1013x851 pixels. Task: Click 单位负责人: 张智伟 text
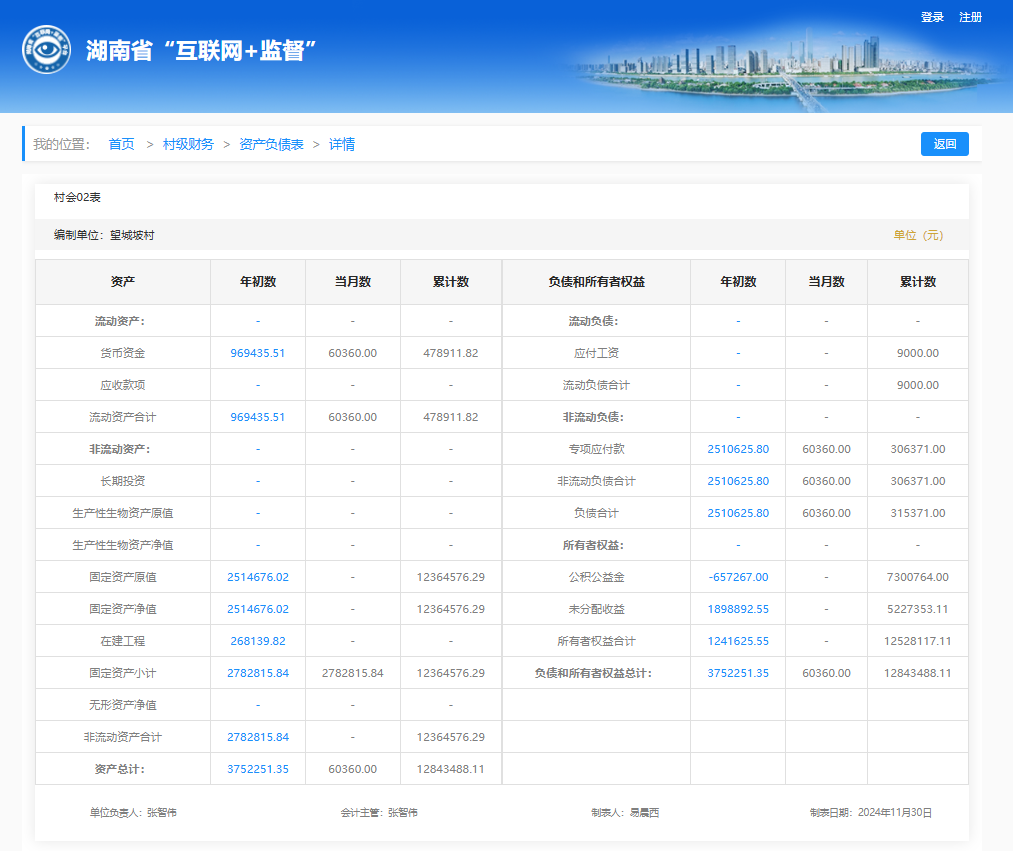[133, 813]
